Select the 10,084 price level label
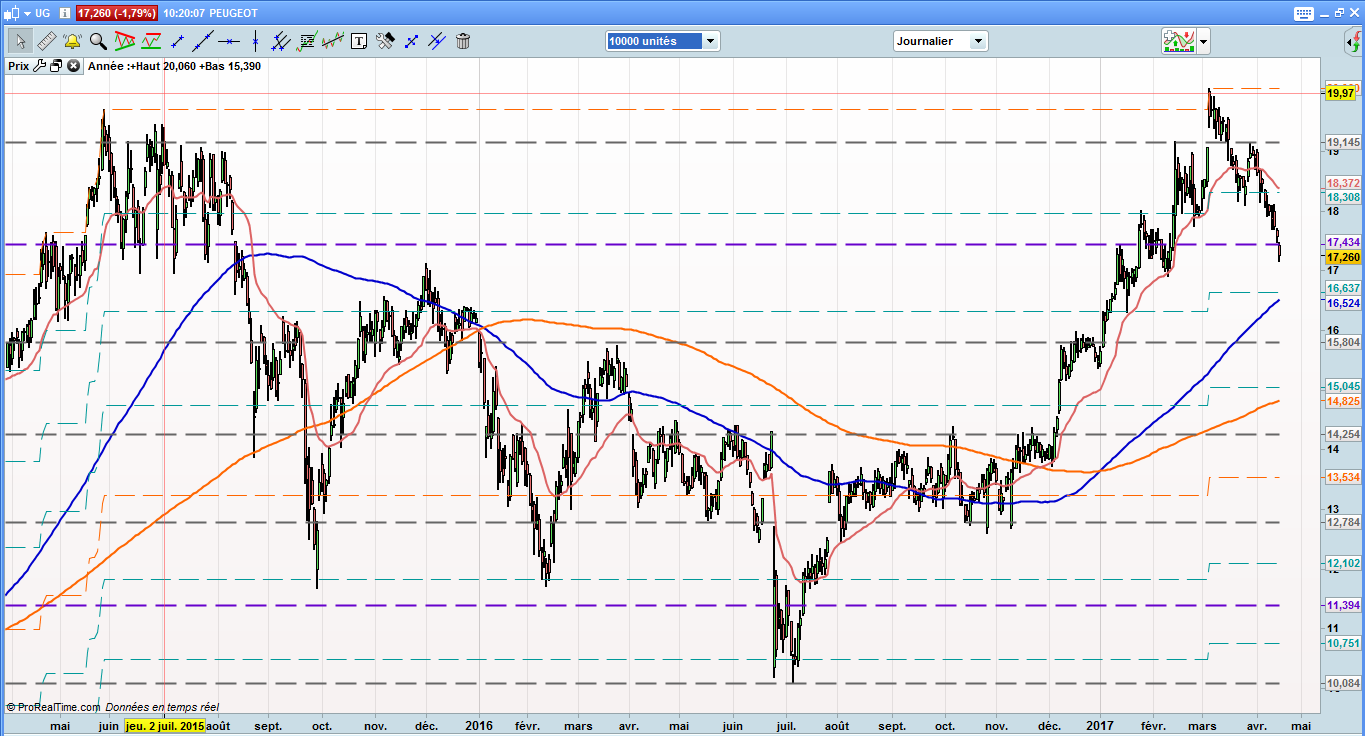The height and width of the screenshot is (736, 1365). 1343,684
